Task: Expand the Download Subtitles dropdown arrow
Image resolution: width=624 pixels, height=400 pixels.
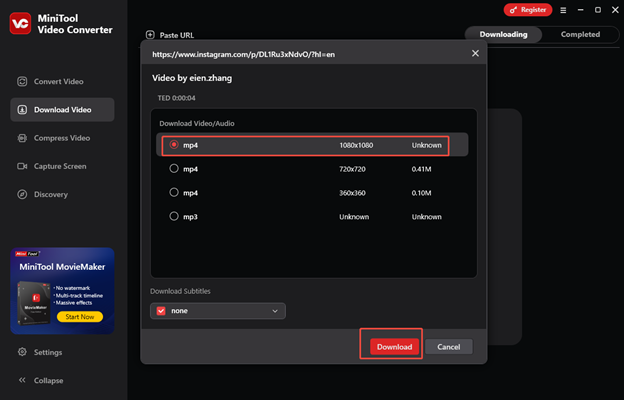Action: (x=275, y=311)
